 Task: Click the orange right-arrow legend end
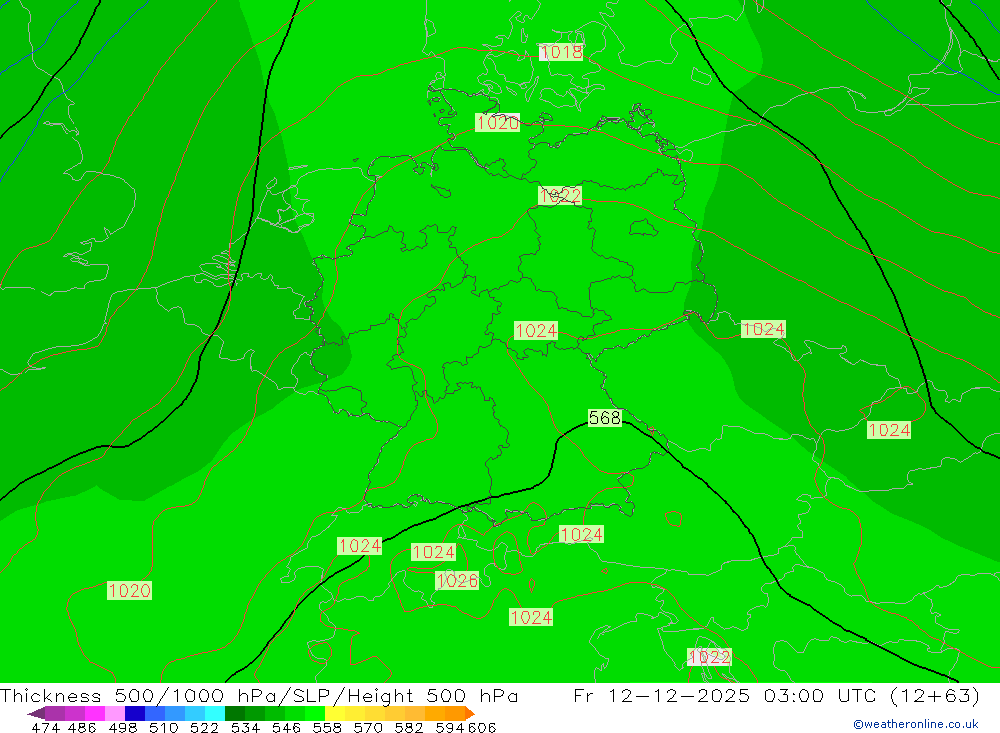pyautogui.click(x=470, y=713)
